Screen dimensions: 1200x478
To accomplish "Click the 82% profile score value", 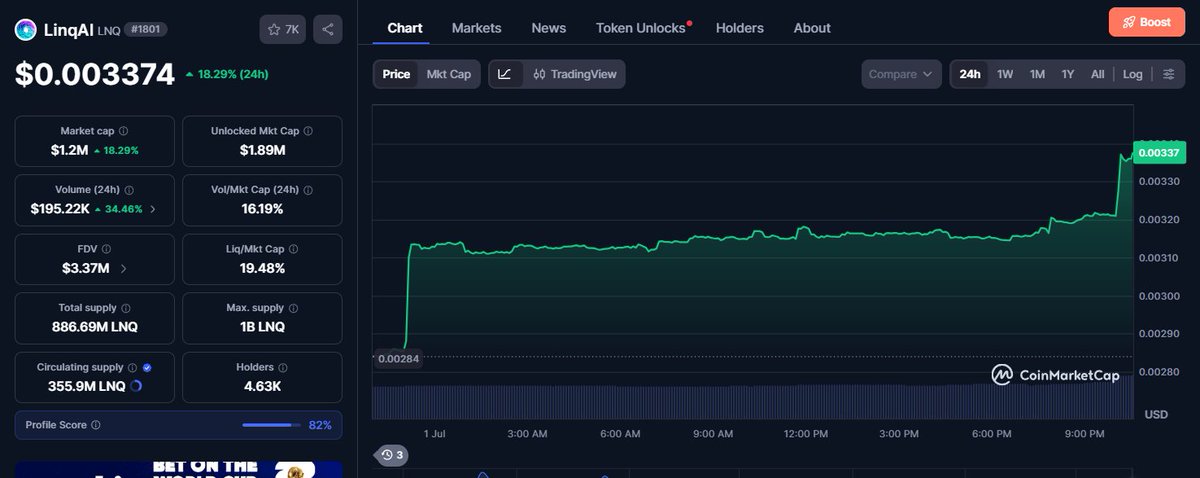I will tap(320, 425).
